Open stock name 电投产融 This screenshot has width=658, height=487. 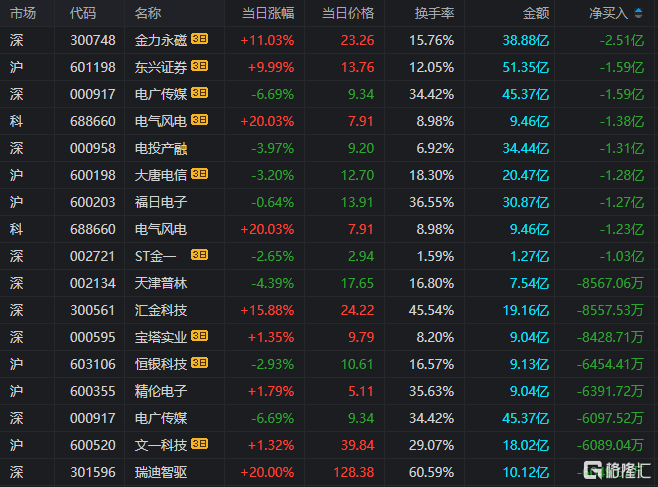click(161, 148)
